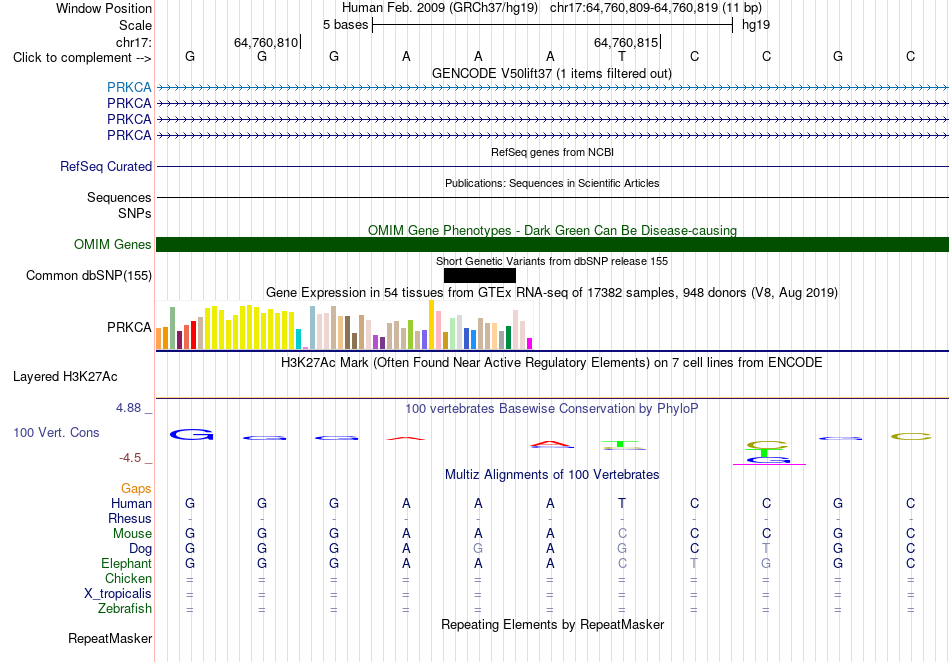Click the OMIM Genes track label
The width and height of the screenshot is (950, 662).
point(113,244)
